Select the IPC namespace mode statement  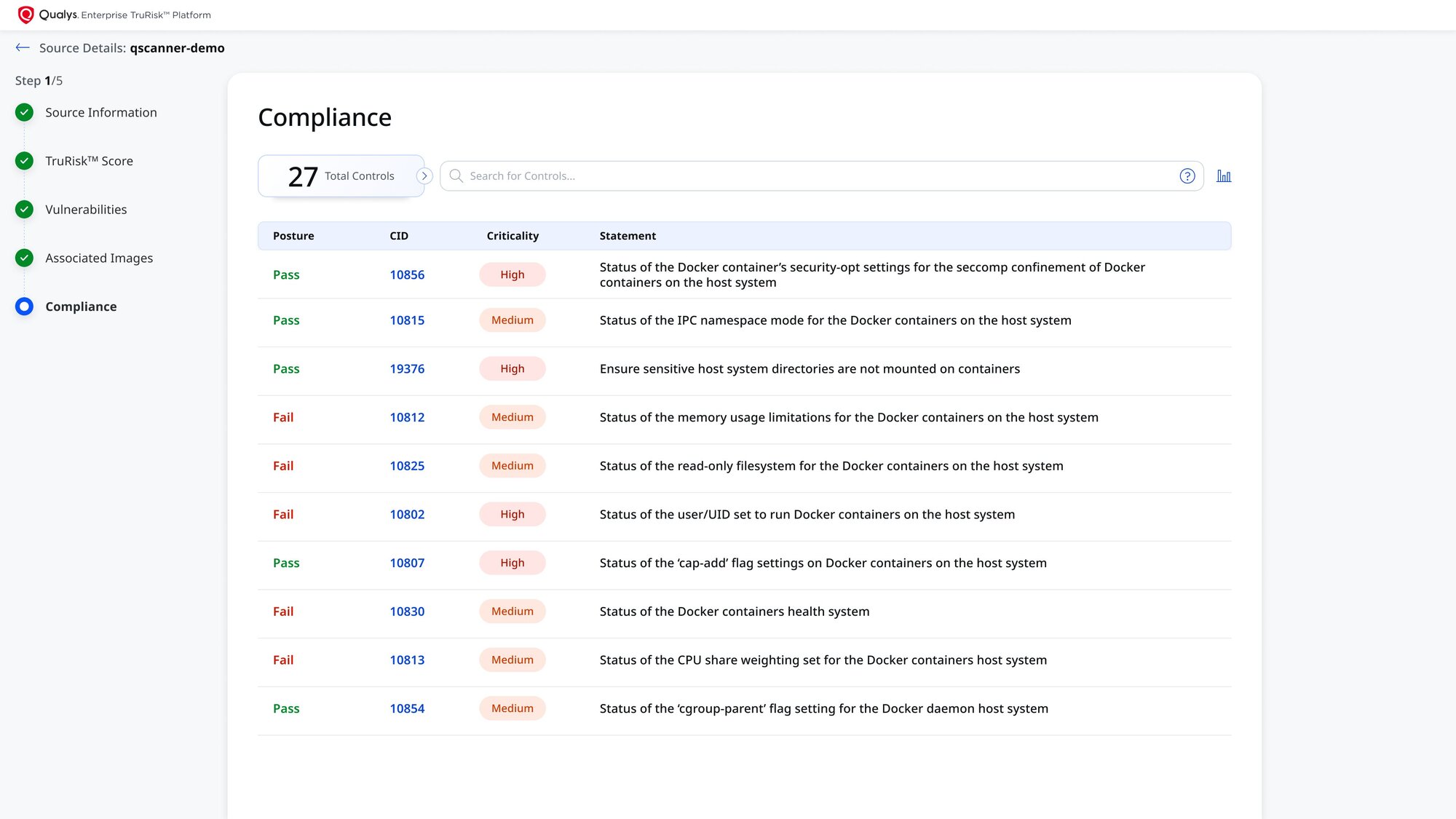click(836, 320)
